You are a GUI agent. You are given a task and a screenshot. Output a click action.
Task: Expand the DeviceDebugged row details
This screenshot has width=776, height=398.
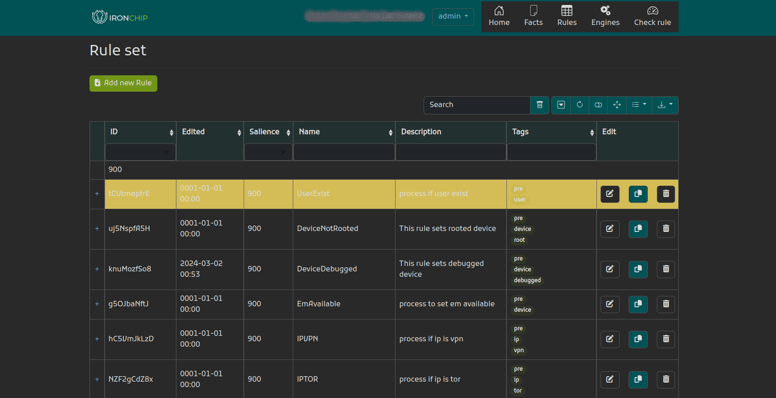coord(97,269)
